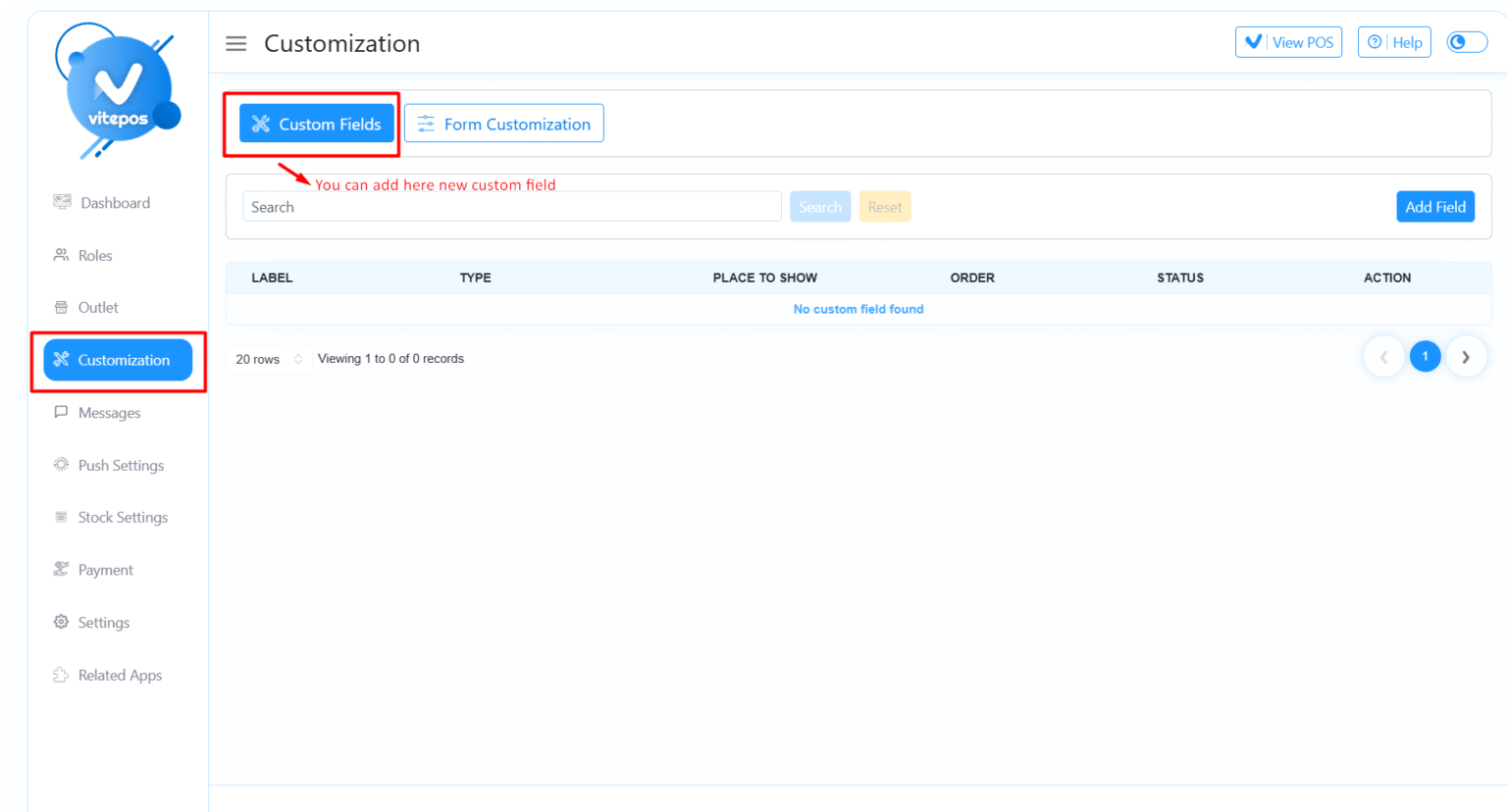Screen dimensions: 1507x812
Task: Open Related Apps menu item
Action: [108, 675]
